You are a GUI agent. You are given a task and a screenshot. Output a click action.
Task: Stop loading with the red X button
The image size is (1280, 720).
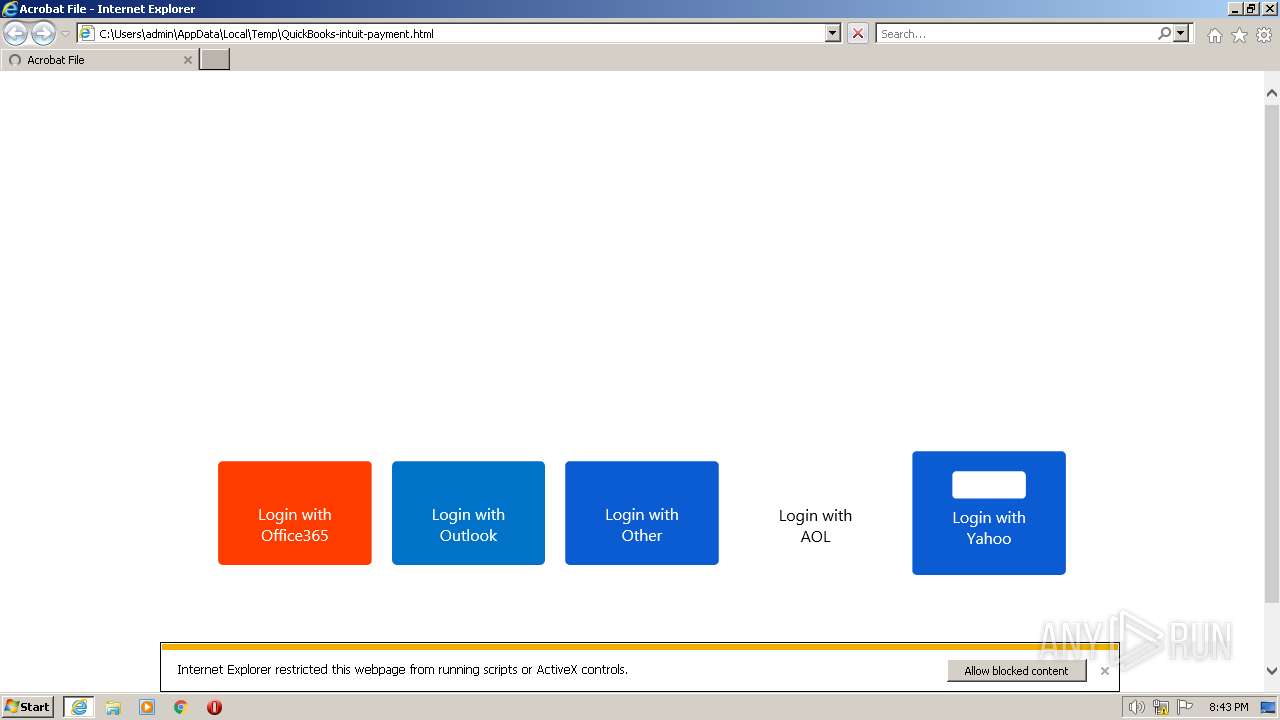858,33
